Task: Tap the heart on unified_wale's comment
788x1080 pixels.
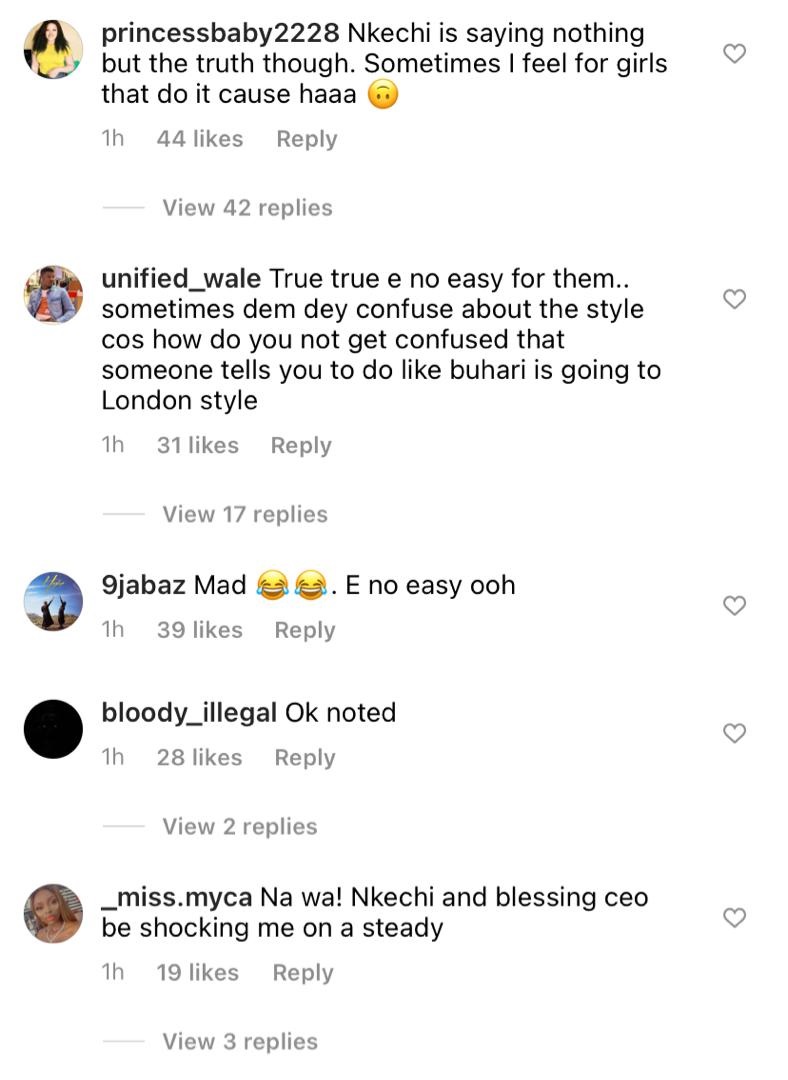Action: click(x=735, y=299)
